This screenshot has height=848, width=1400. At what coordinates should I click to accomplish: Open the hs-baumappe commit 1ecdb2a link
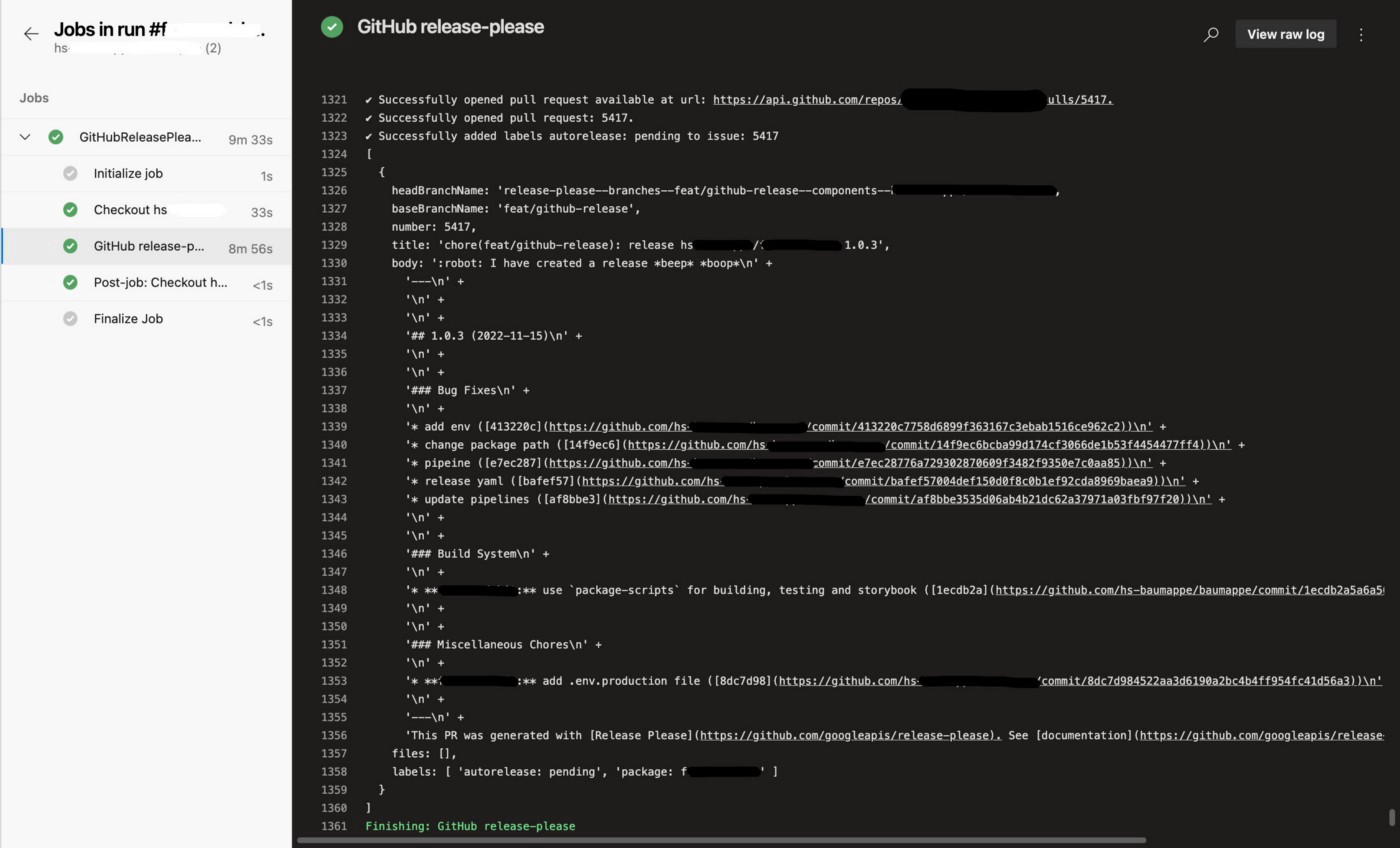coord(1190,590)
